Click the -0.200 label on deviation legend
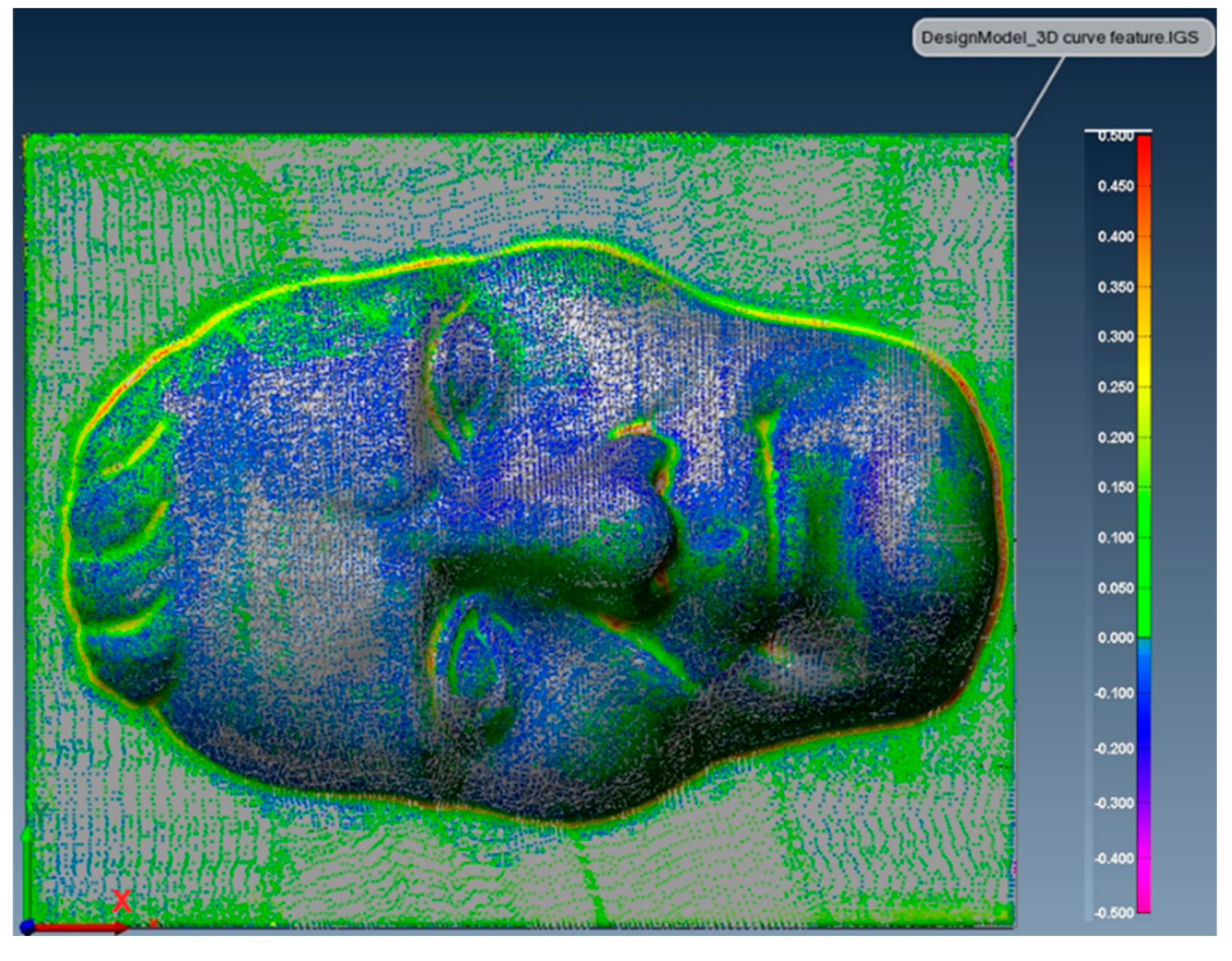This screenshot has height=961, width=1232. (1114, 748)
